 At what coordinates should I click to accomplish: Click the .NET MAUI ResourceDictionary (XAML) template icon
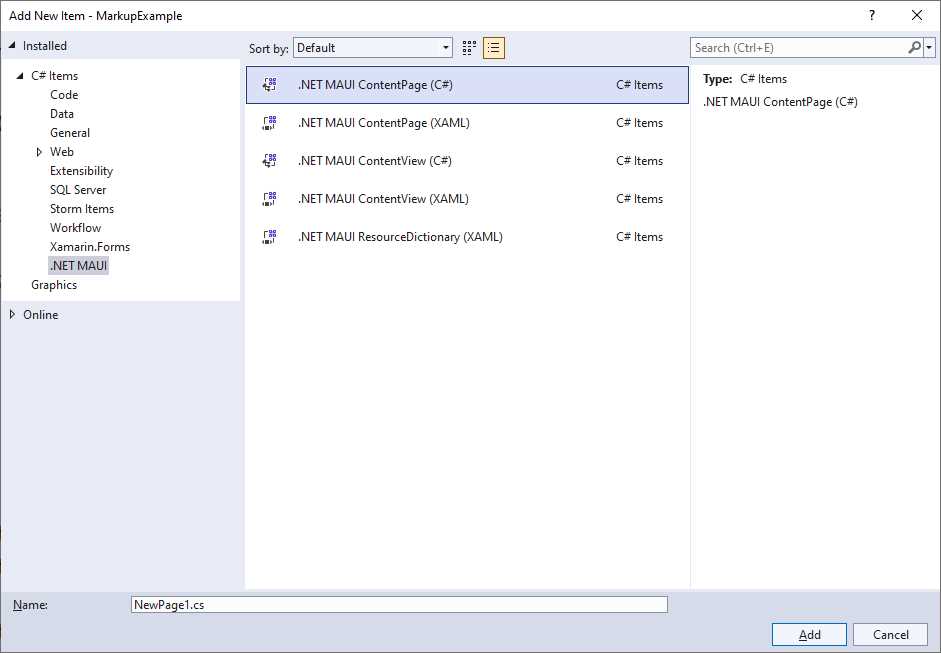point(269,236)
